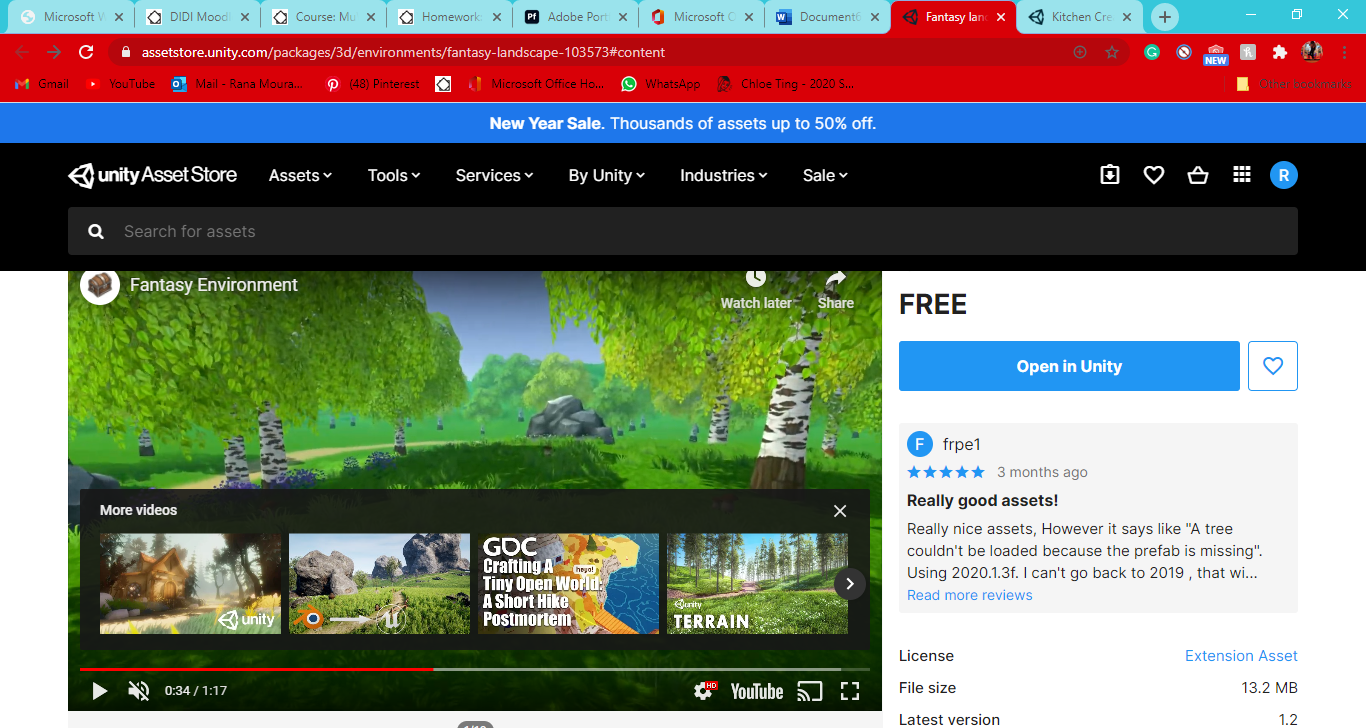Expand the Assets menu
1366x728 pixels.
300,175
